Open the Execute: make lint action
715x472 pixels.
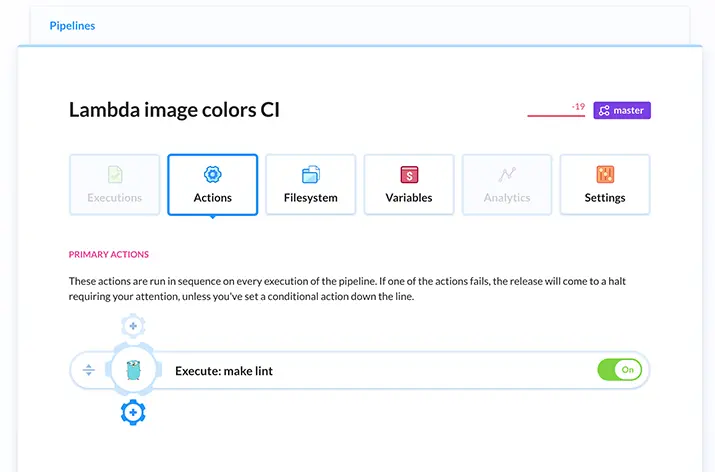pyautogui.click(x=224, y=371)
